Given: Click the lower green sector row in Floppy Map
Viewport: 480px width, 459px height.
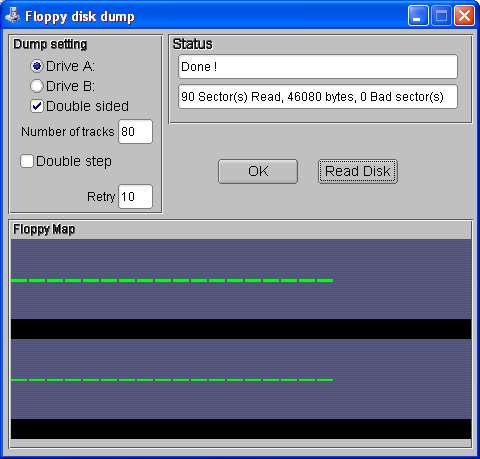Looking at the screenshot, I should coord(172,380).
